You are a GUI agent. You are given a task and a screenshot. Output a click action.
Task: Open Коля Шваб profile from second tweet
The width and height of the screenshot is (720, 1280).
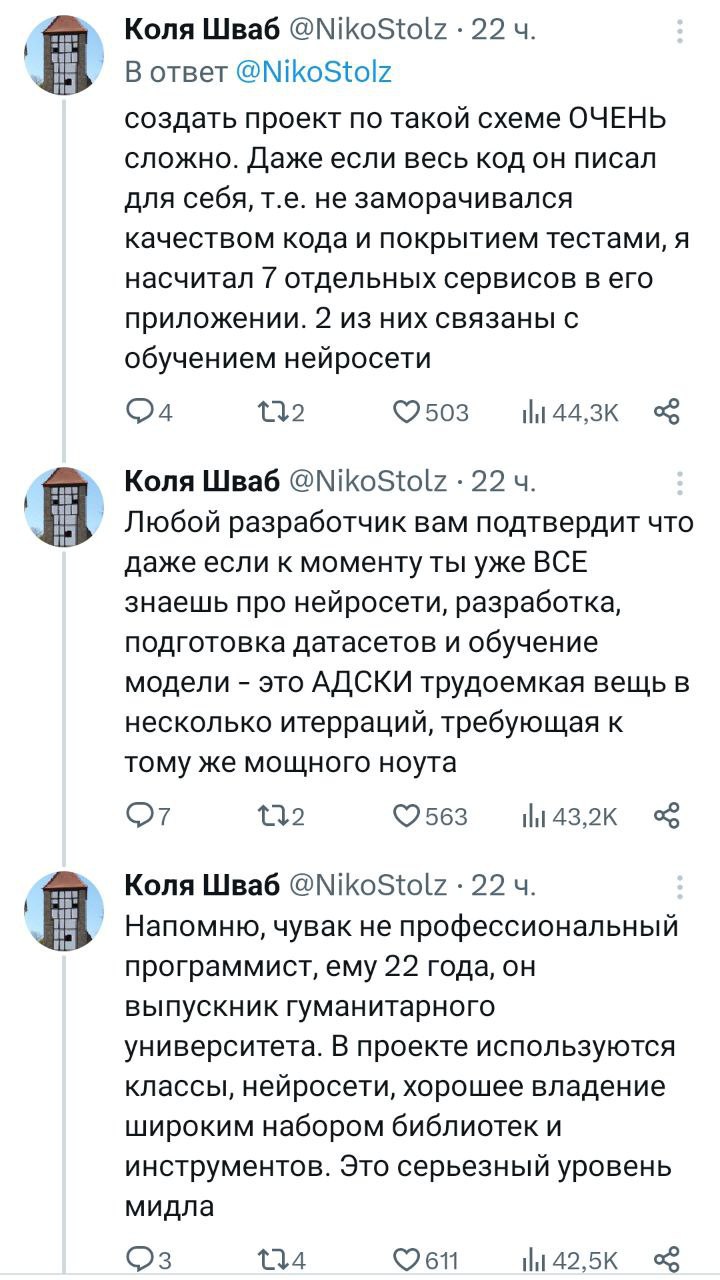click(x=201, y=482)
